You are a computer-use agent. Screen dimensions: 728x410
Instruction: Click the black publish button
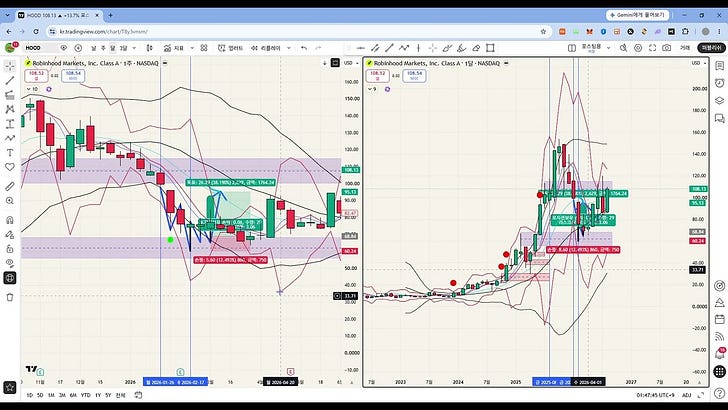(711, 48)
